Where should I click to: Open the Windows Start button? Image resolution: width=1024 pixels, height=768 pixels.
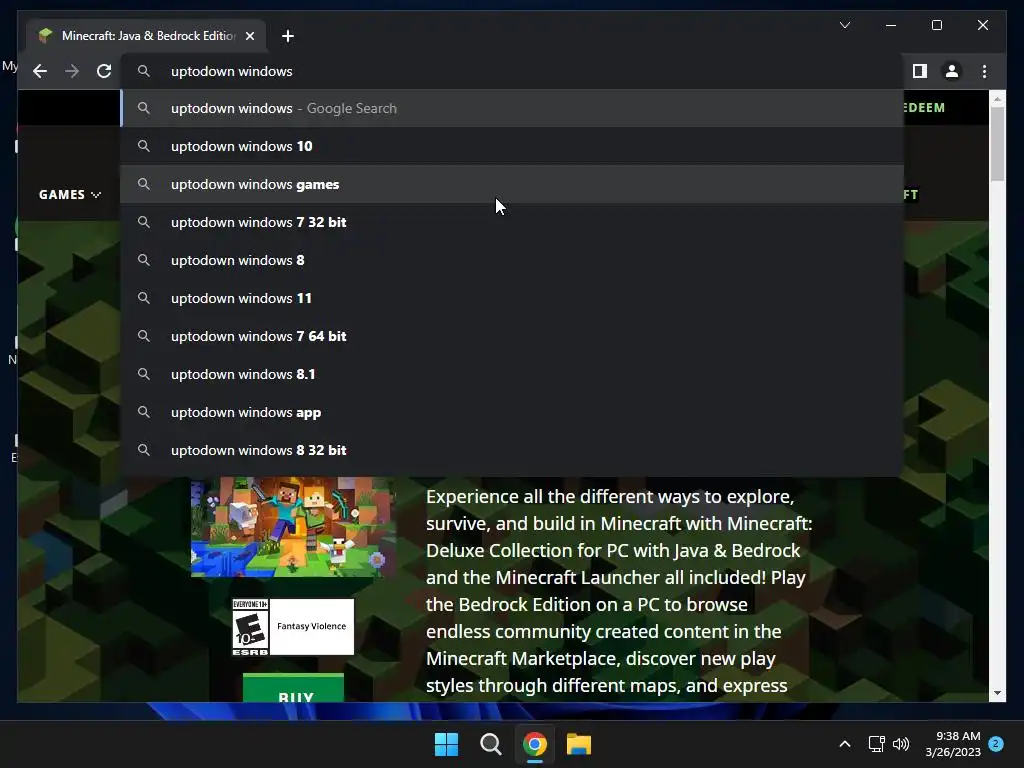click(x=446, y=744)
